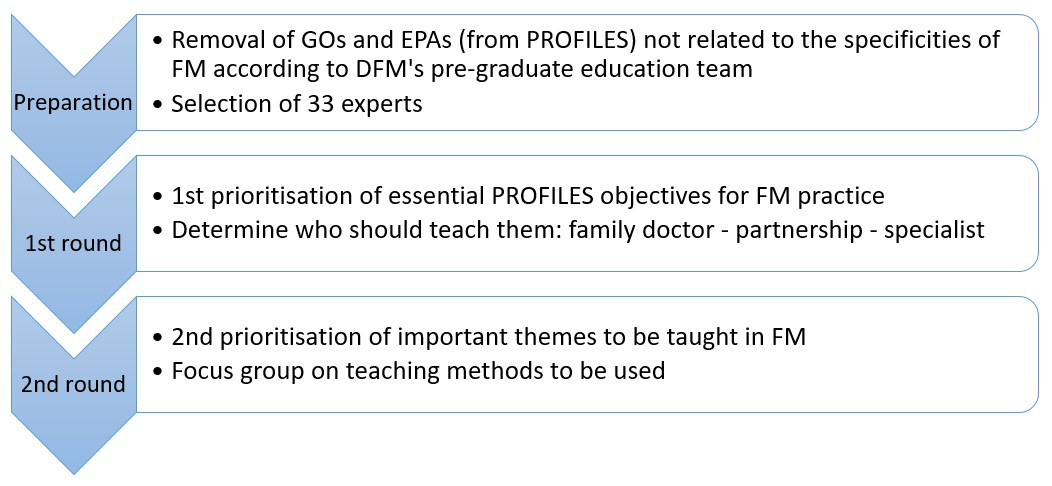Click the bullet dot before 'Focus group'

point(160,372)
